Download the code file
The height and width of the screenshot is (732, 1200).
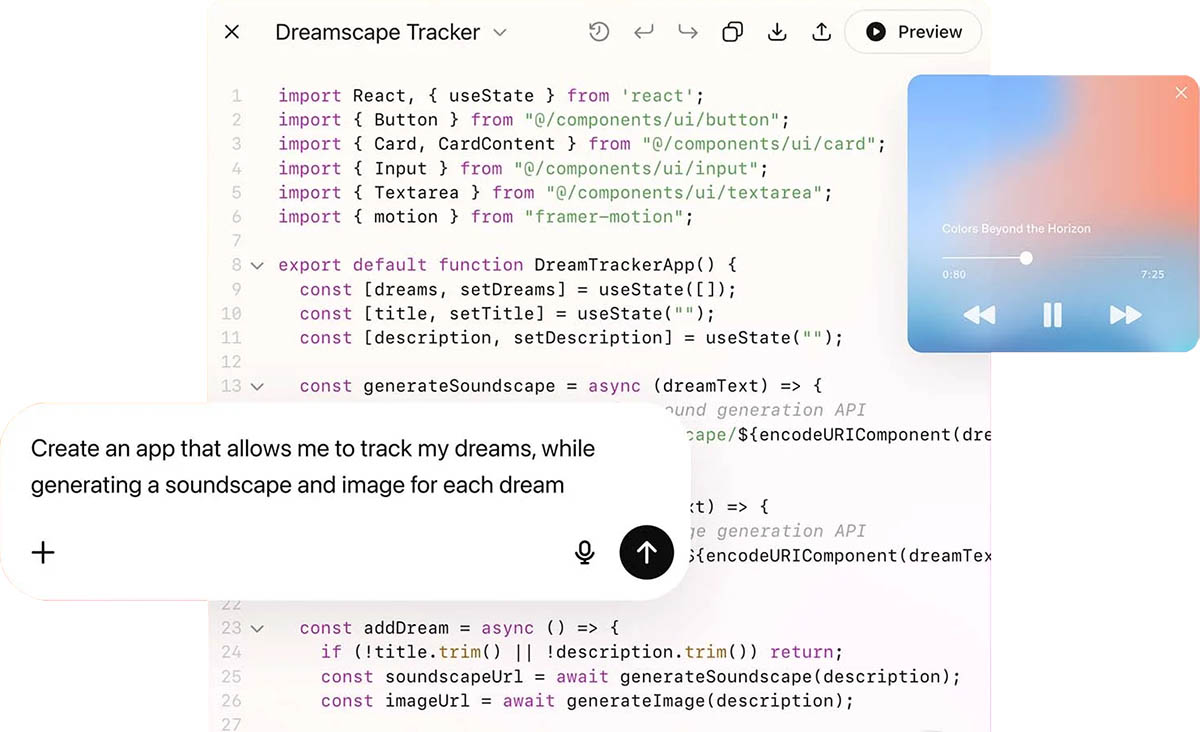click(777, 32)
